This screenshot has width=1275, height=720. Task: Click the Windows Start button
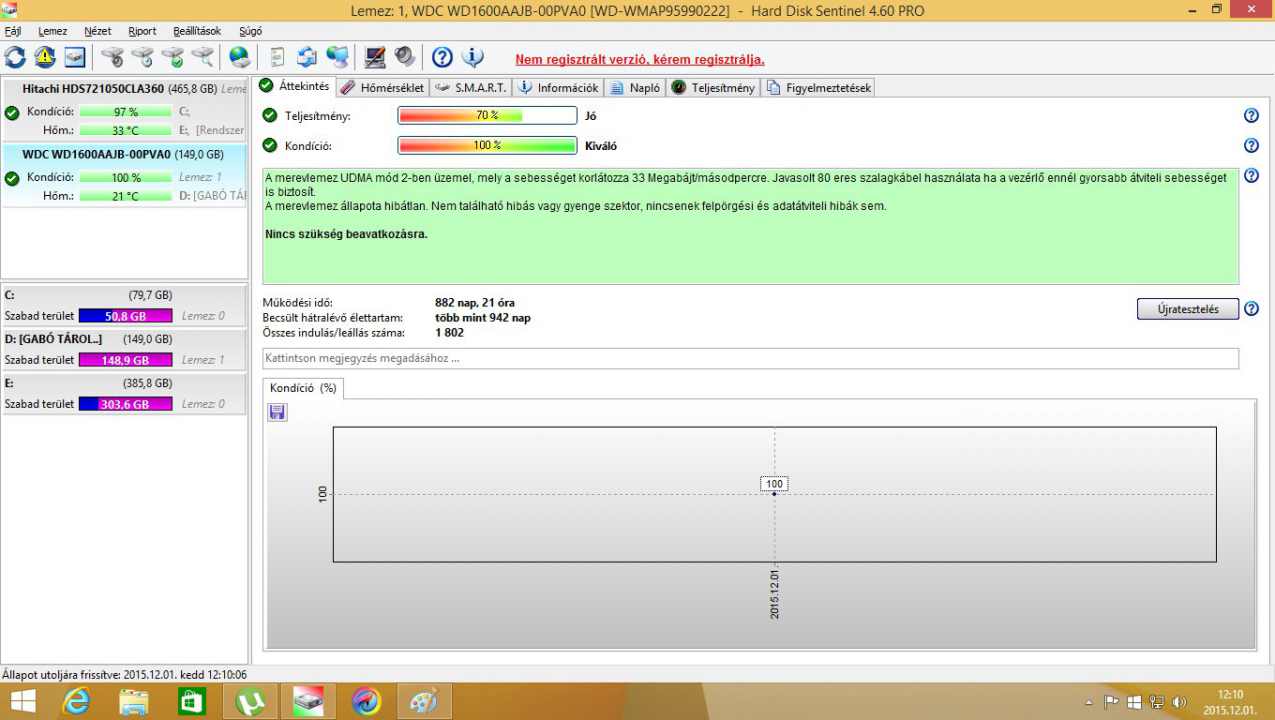[22, 702]
